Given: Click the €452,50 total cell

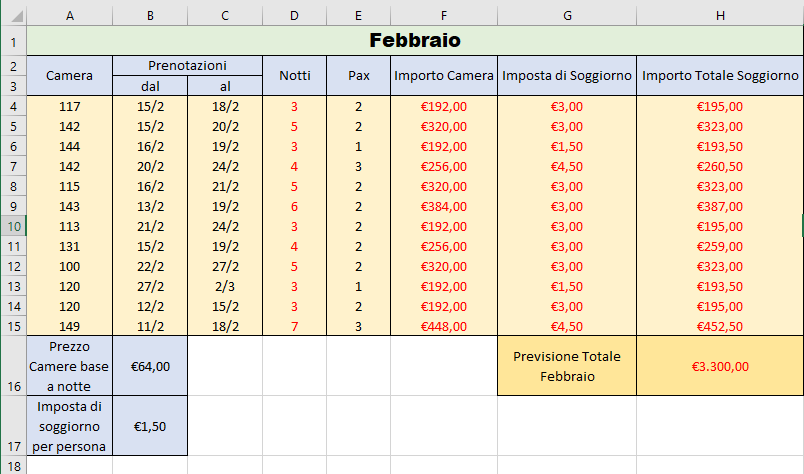Looking at the screenshot, I should 720,326.
